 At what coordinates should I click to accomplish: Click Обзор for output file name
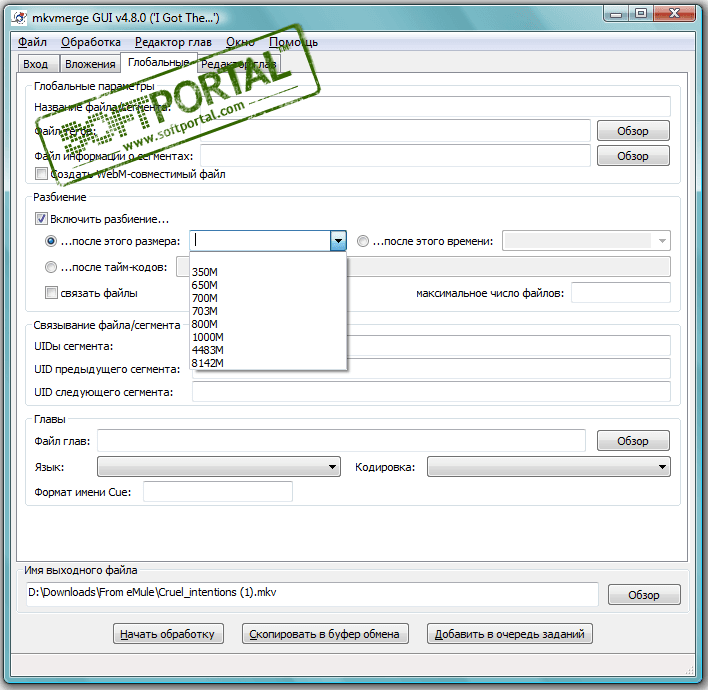(644, 595)
